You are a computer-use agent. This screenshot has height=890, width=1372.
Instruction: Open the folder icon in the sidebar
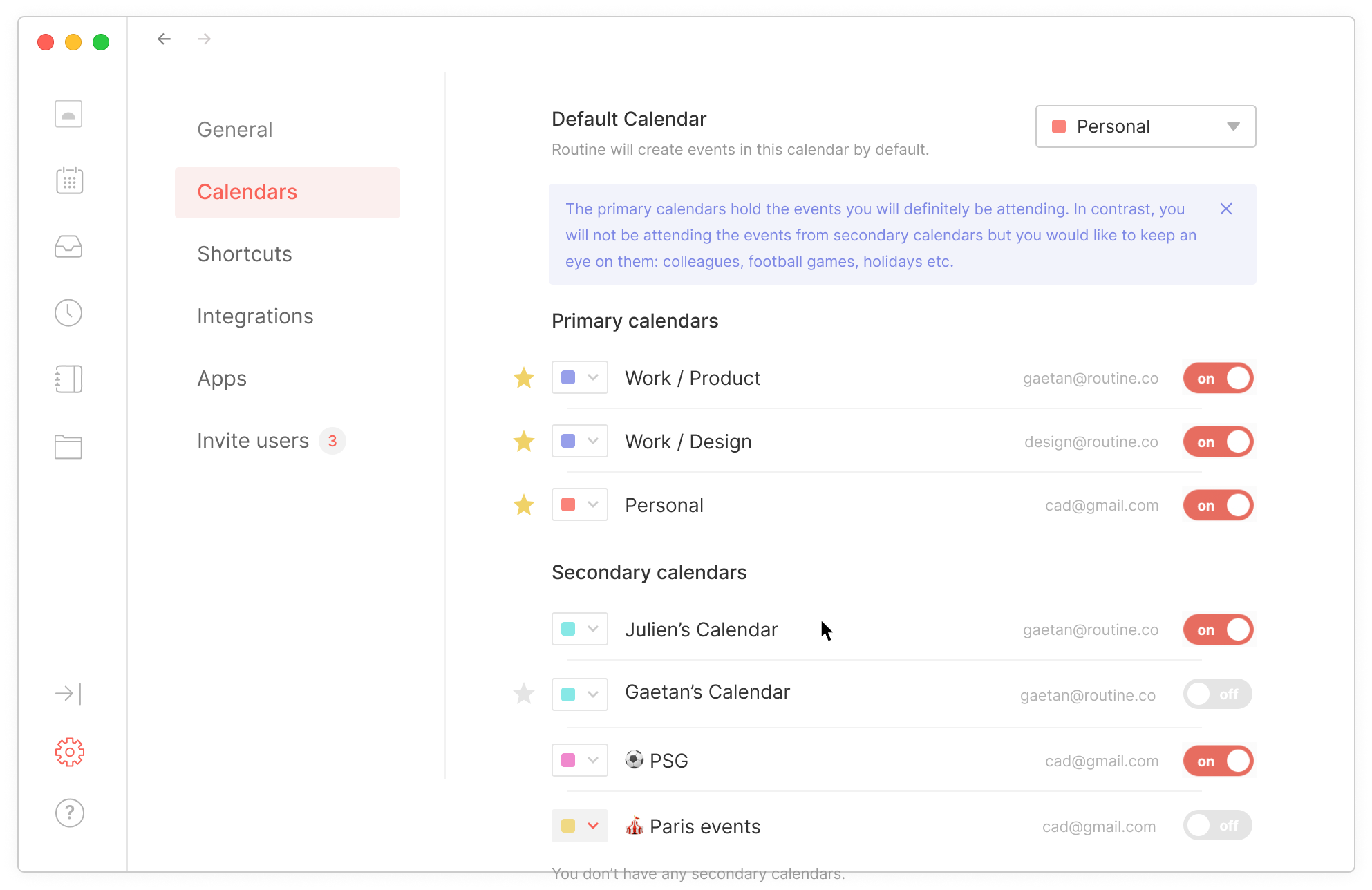68,446
